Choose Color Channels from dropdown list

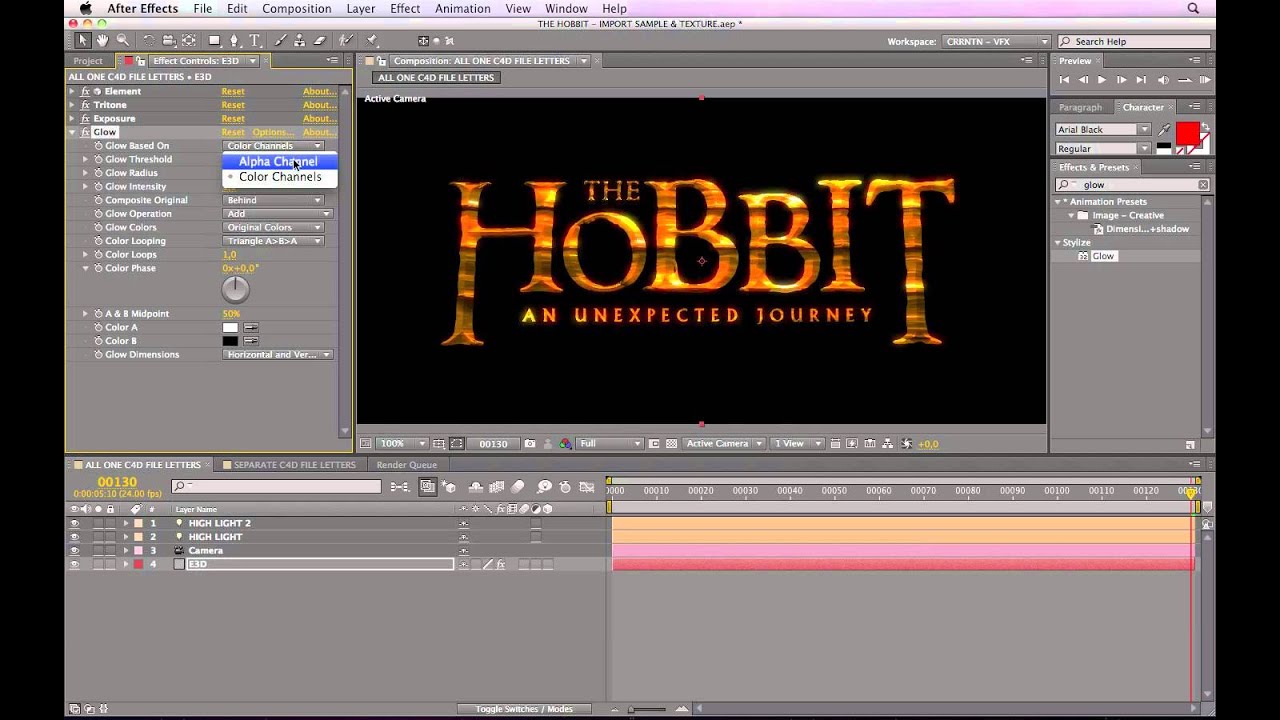[280, 177]
